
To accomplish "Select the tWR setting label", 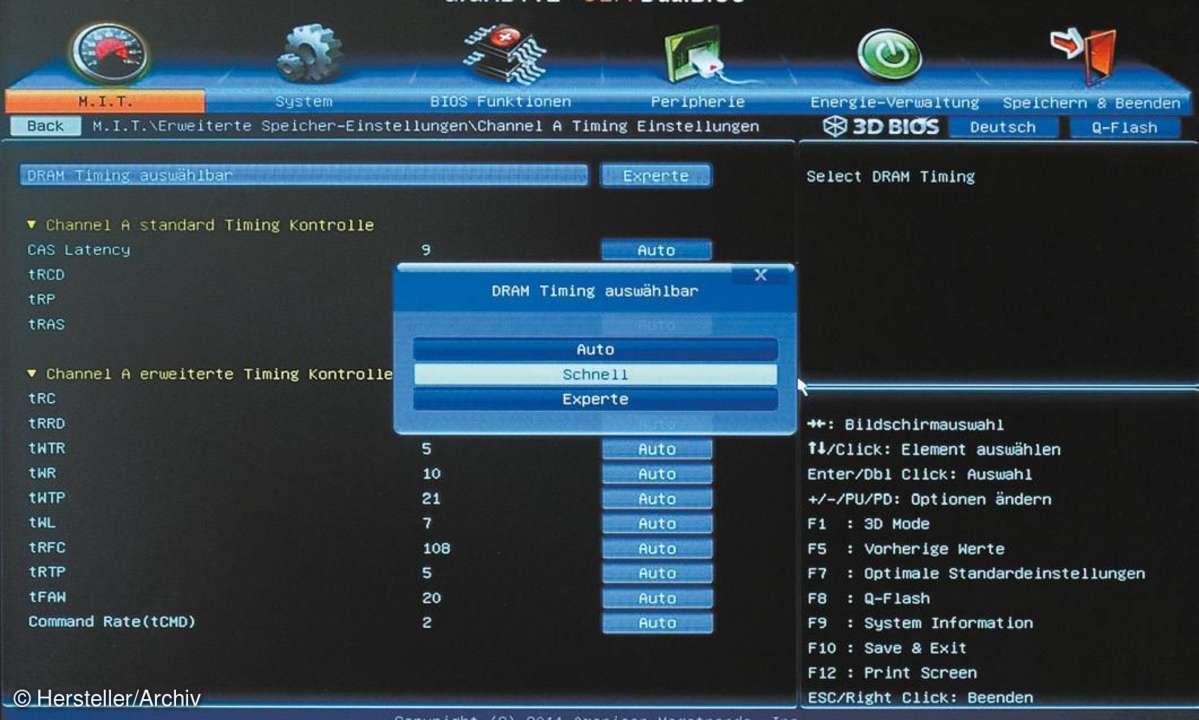I will point(41,473).
